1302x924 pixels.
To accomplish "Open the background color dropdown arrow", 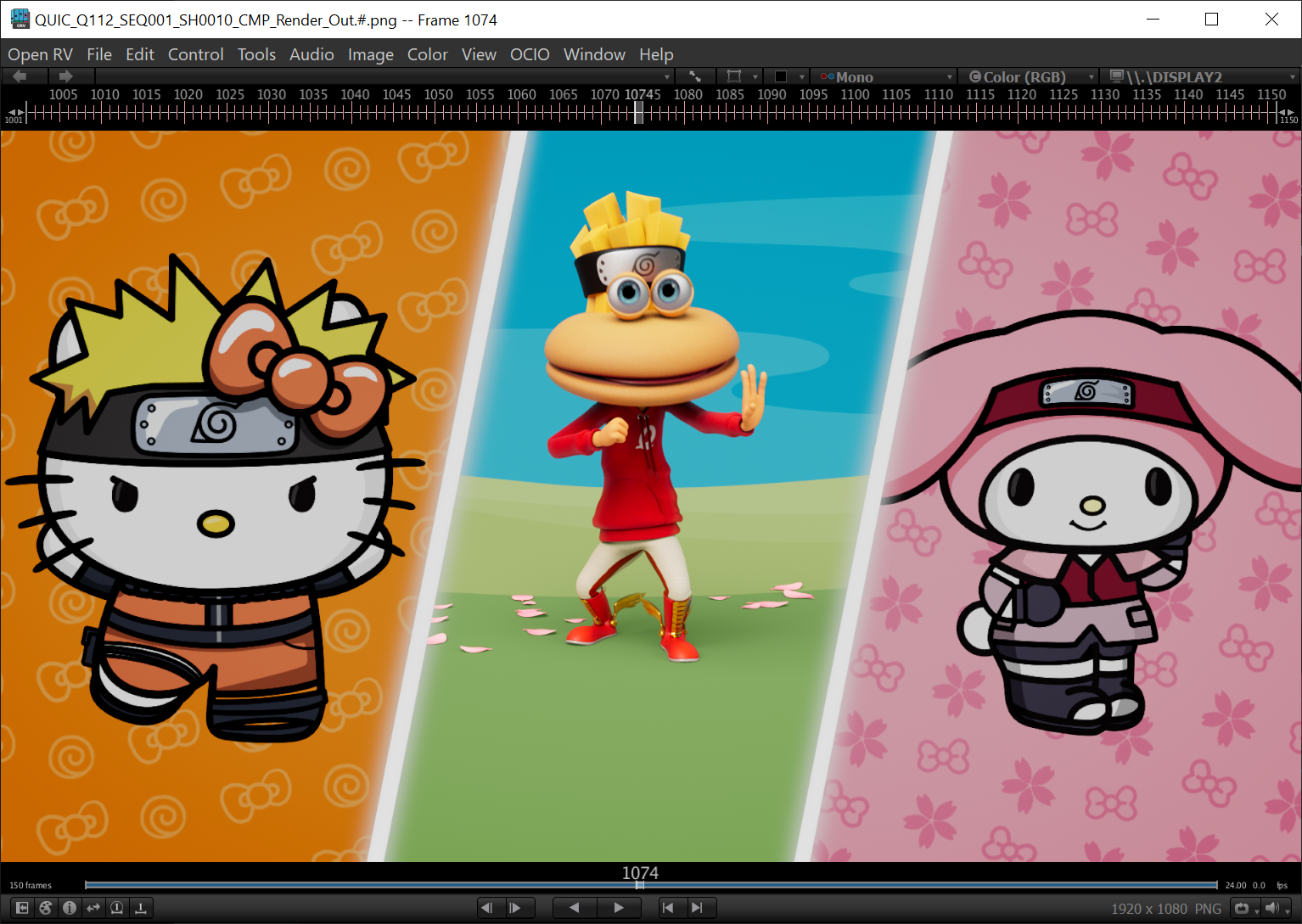I will pyautogui.click(x=802, y=77).
